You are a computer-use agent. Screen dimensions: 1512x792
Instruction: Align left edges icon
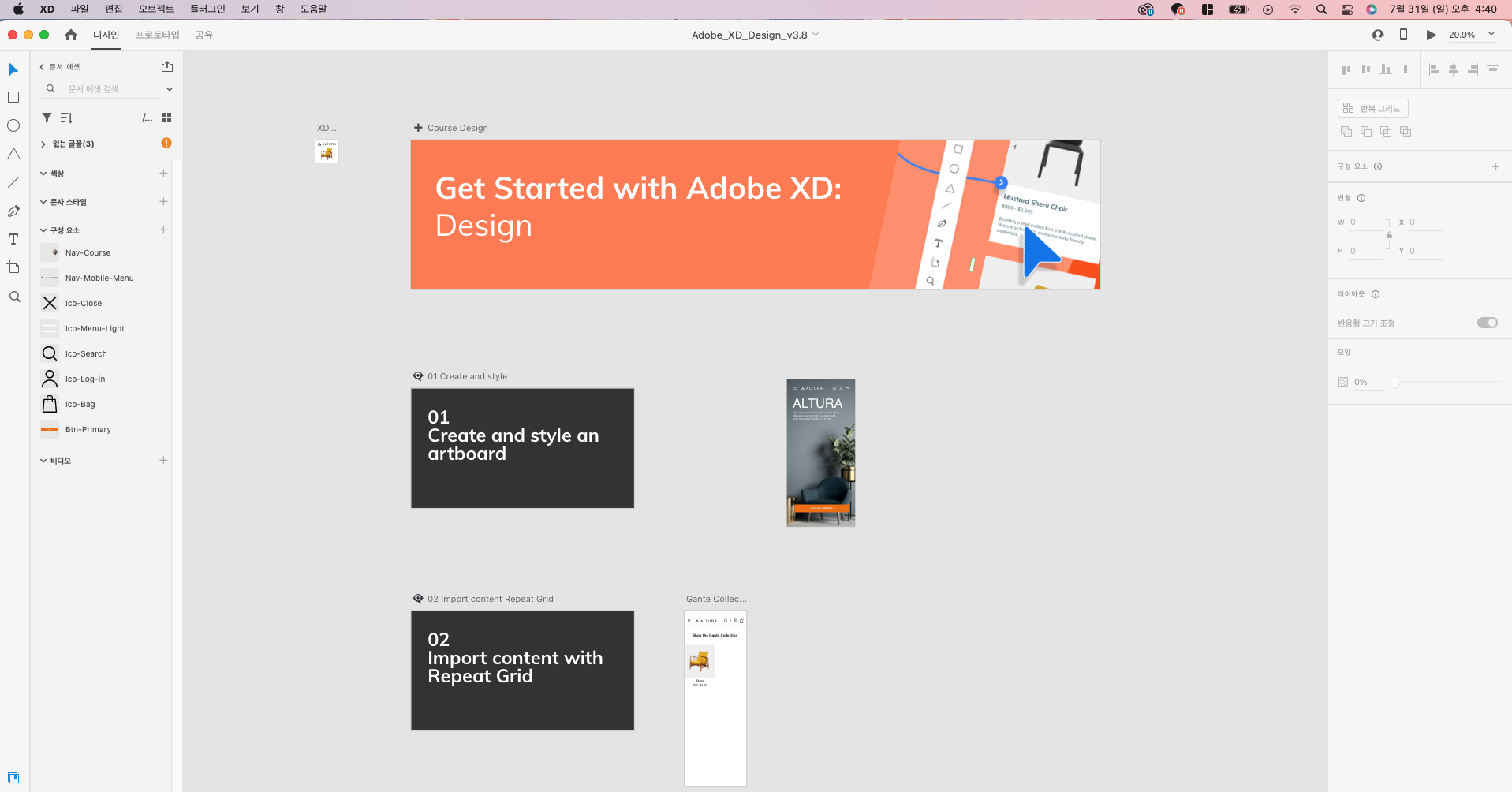(1434, 69)
